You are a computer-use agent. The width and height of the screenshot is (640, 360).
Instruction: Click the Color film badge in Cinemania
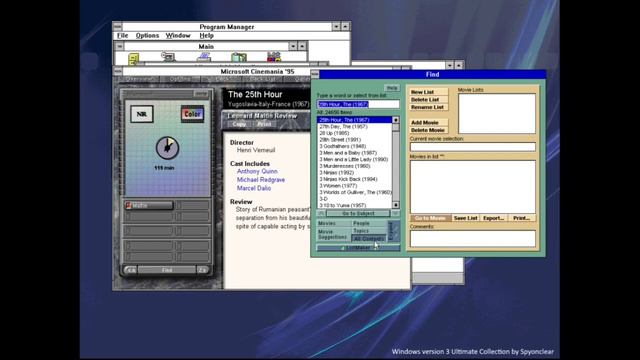192,114
